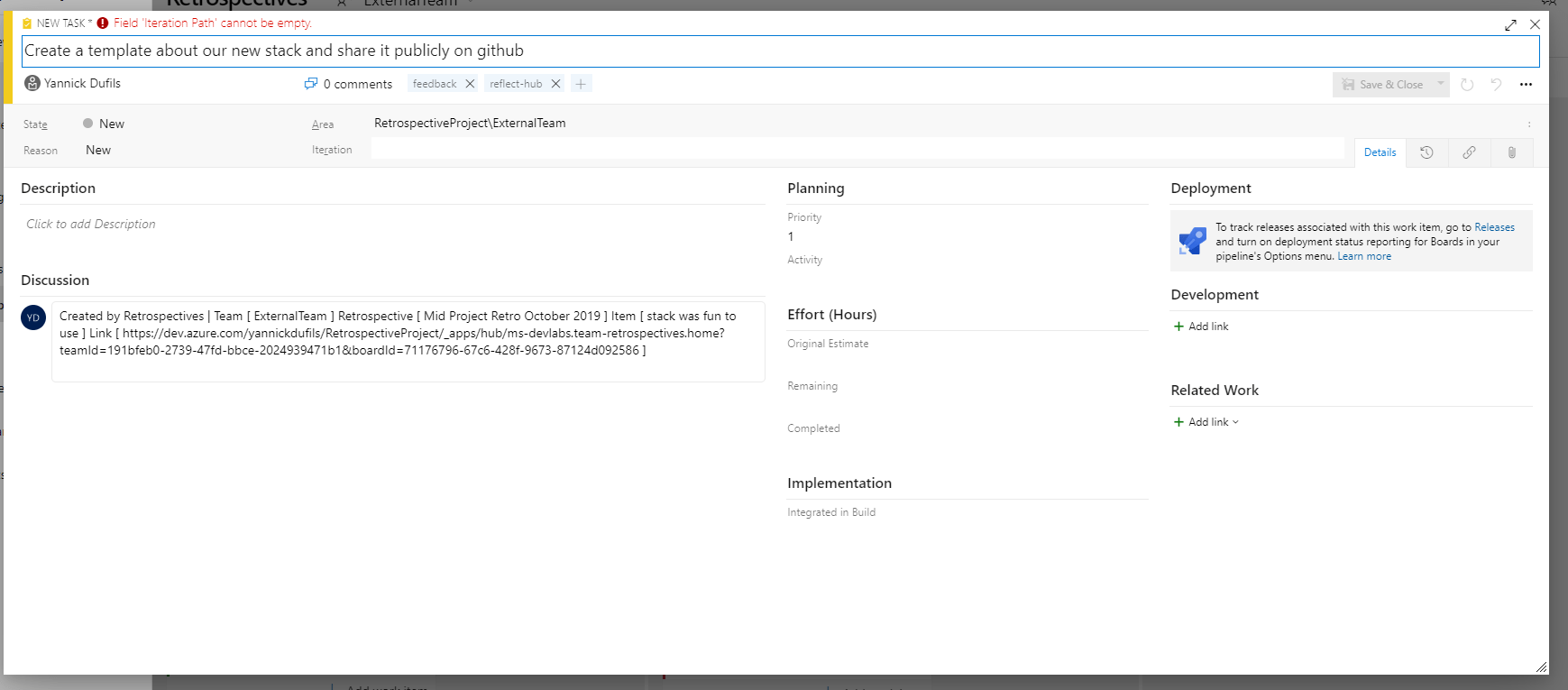Viewport: 1568px width, 690px height.
Task: Close the new task dialog
Action: coord(1535,24)
